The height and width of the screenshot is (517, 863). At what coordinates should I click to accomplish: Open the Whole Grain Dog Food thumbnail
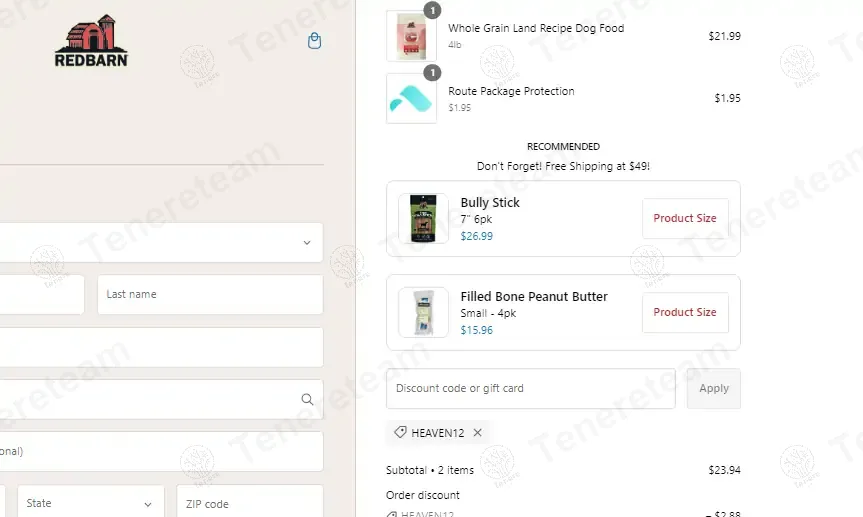tap(411, 36)
